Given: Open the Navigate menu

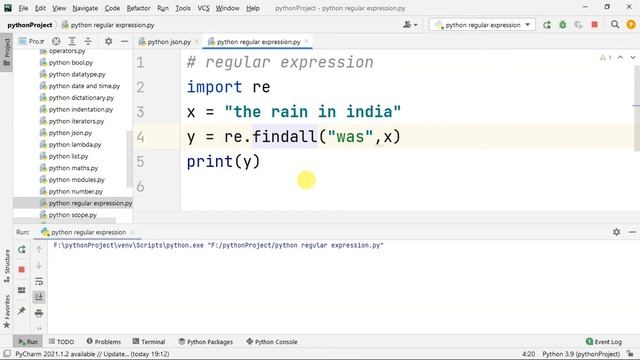Looking at the screenshot, I should click(x=85, y=8).
